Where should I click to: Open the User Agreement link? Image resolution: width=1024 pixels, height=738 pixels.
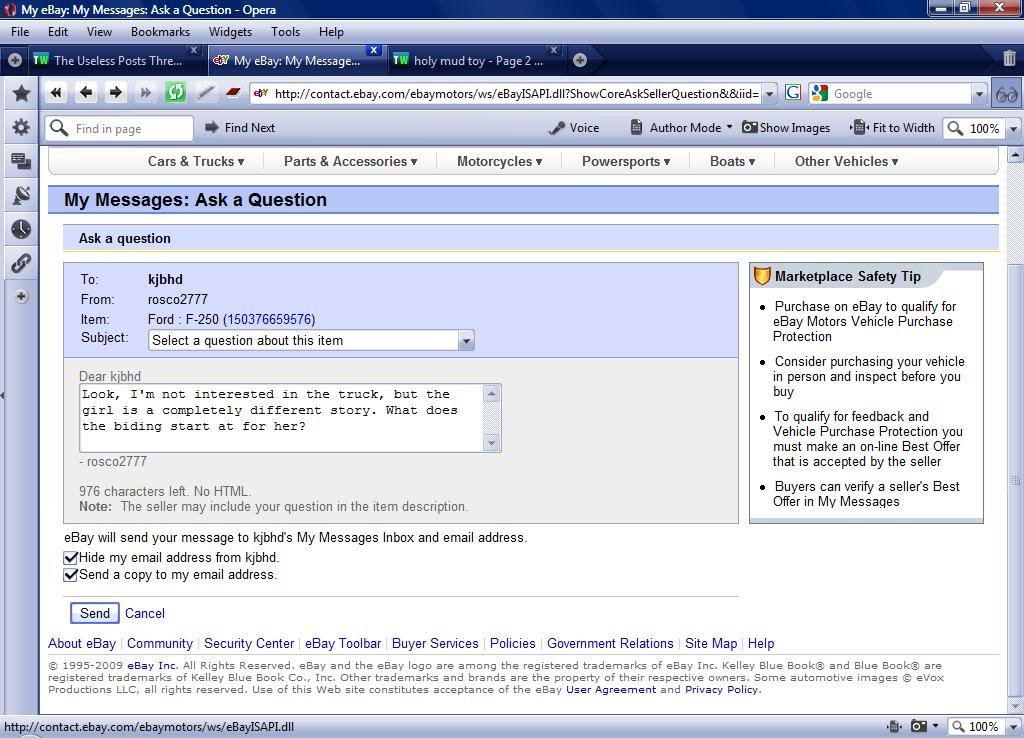[611, 690]
